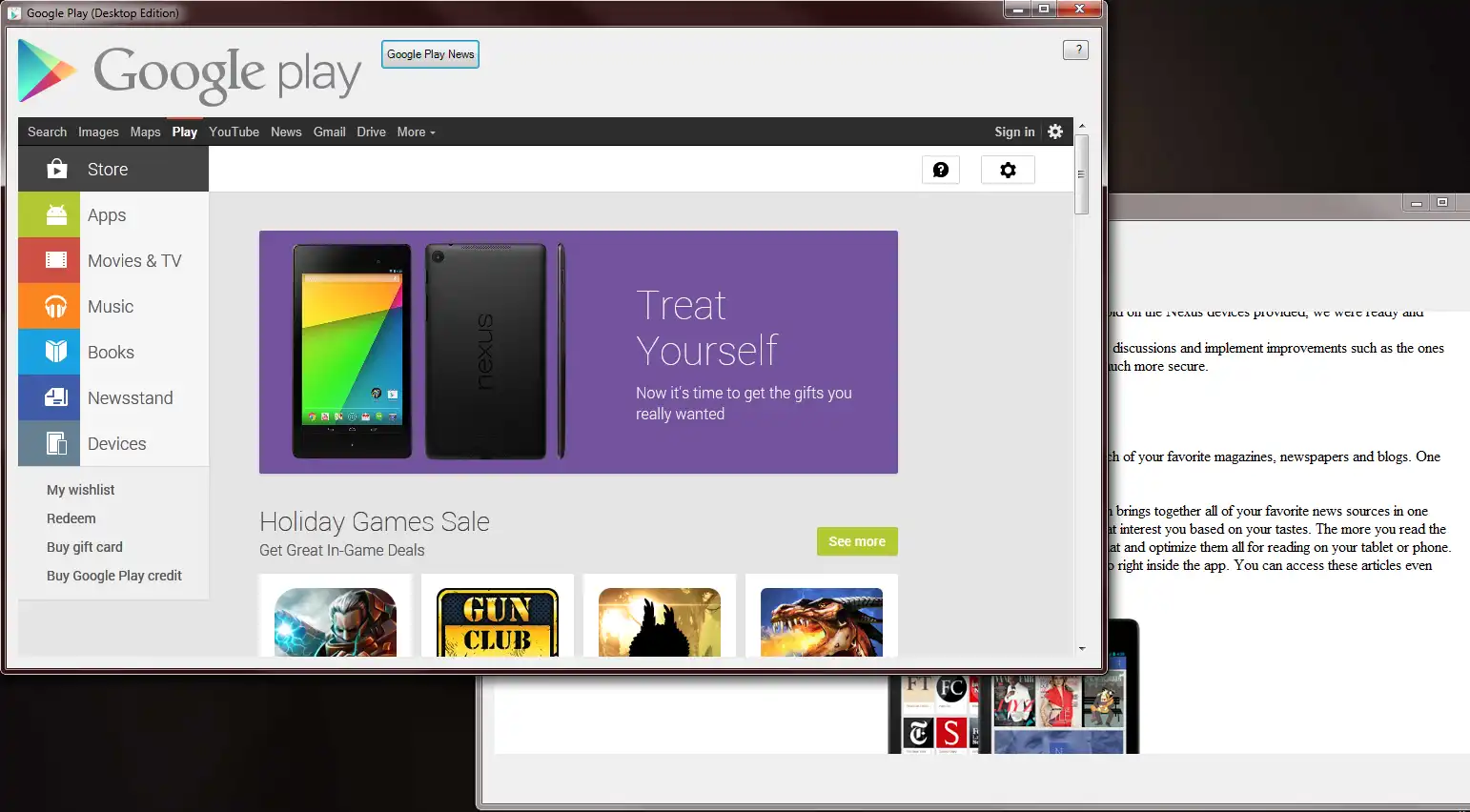Screen dimensions: 1470x812
Task: Open the Store label in sidebar
Action: point(108,169)
